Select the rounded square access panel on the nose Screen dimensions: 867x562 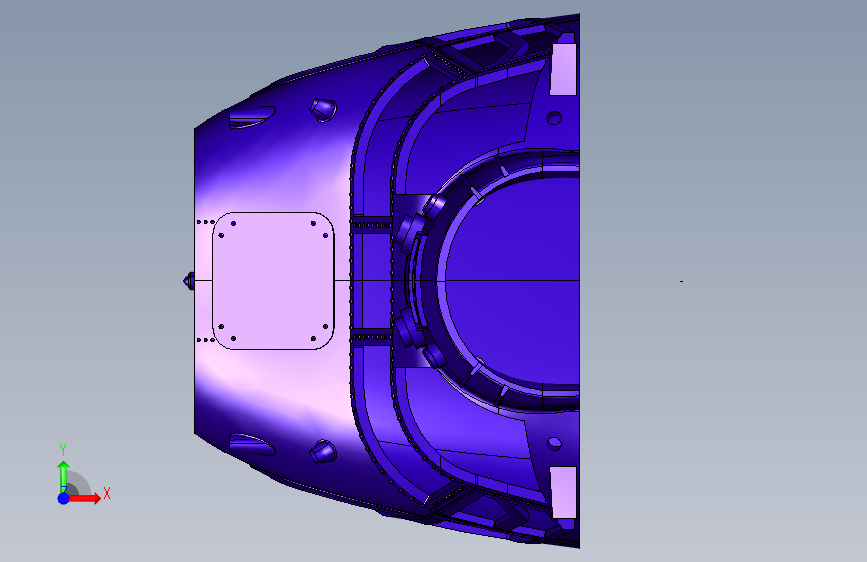click(x=273, y=281)
